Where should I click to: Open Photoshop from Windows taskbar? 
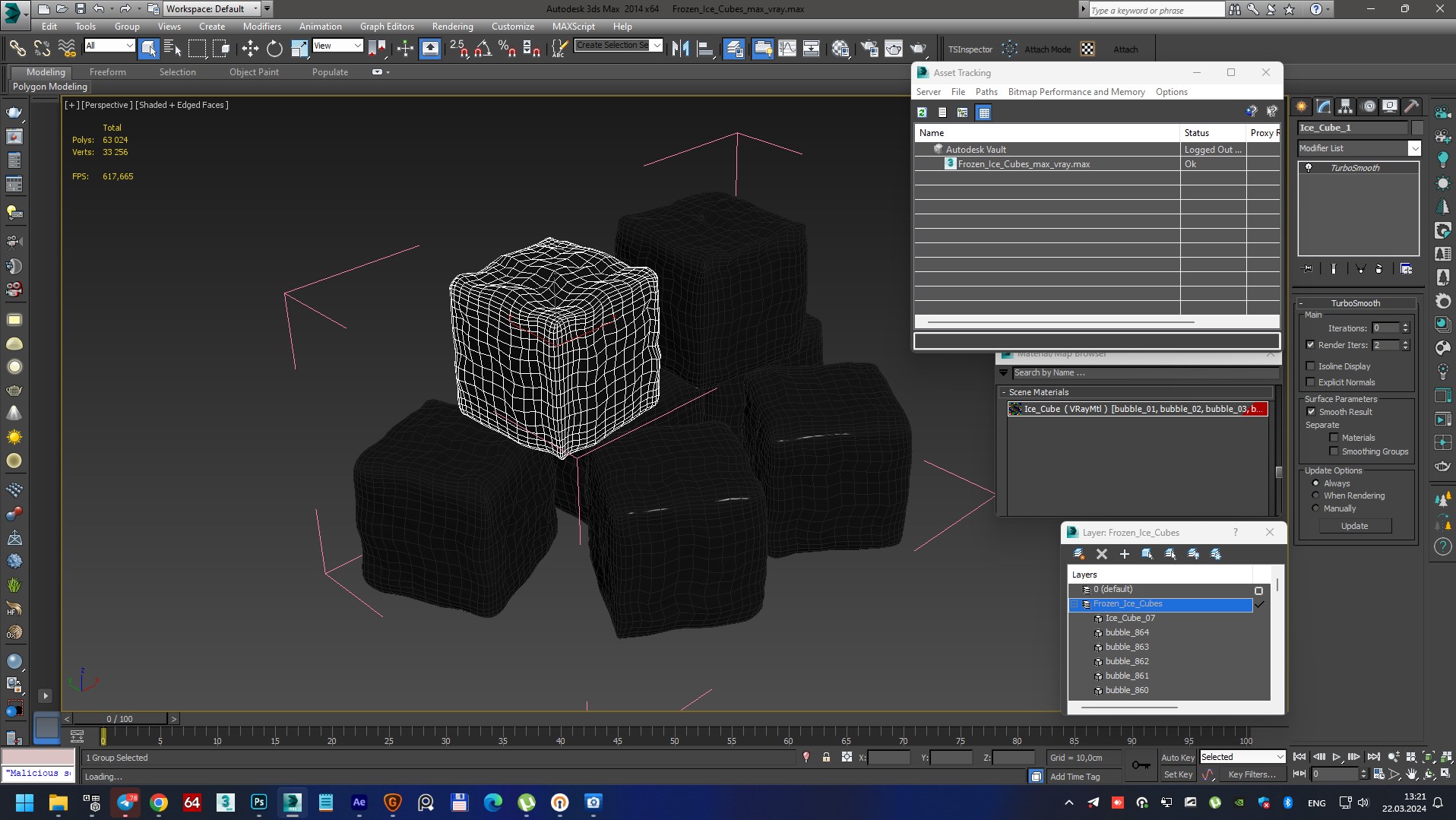pyautogui.click(x=258, y=803)
